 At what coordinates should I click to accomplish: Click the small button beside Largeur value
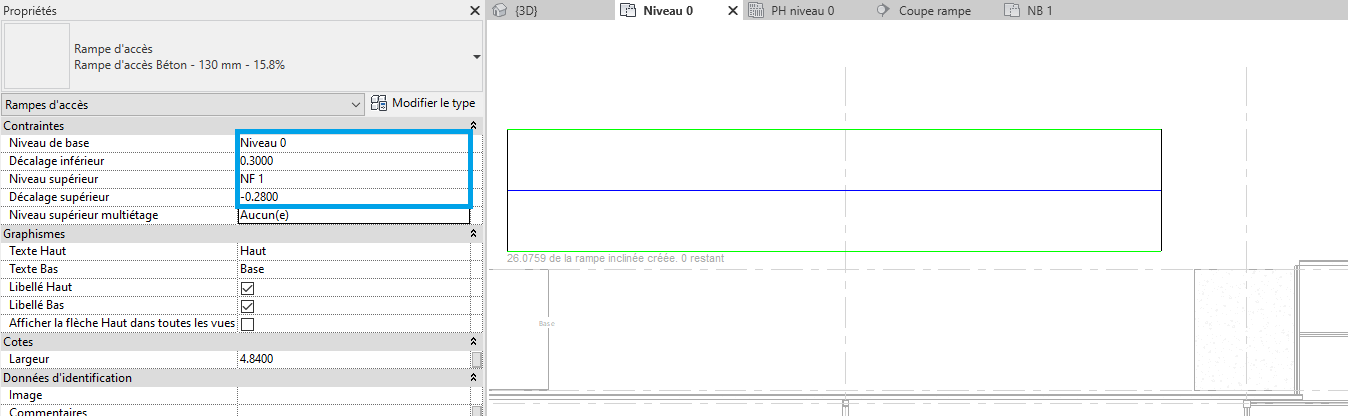tap(477, 359)
